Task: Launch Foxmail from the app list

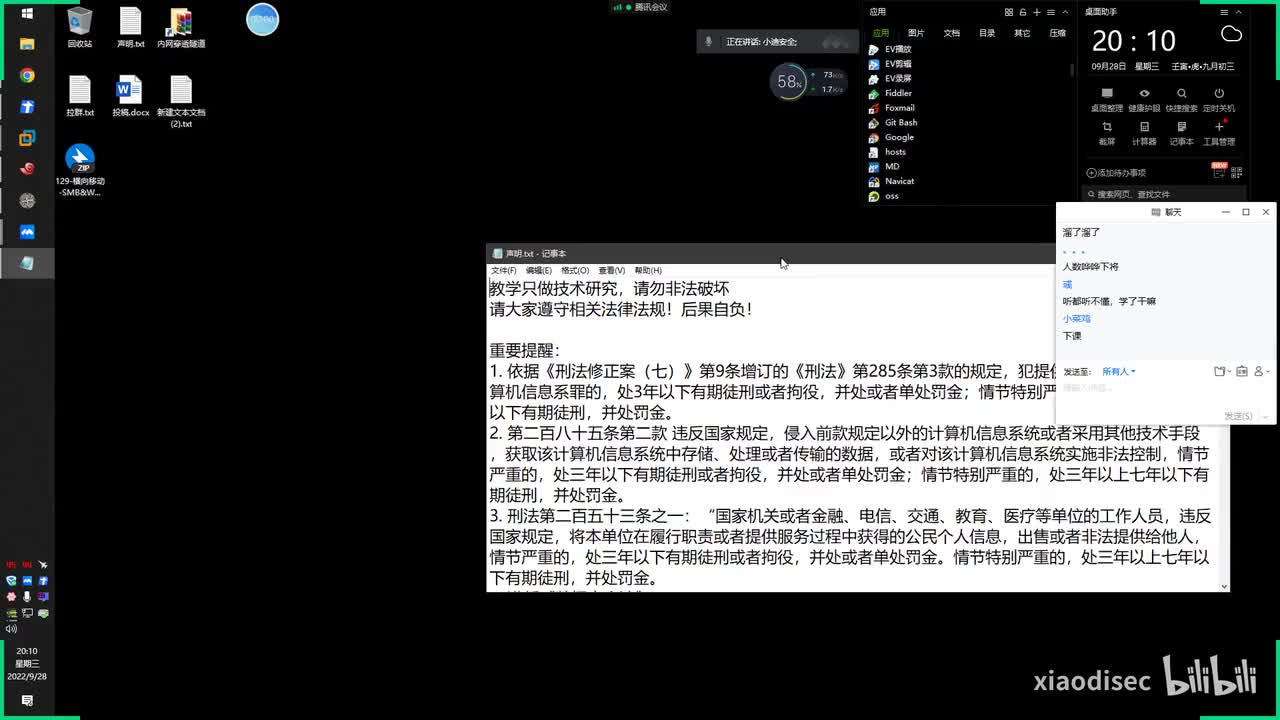Action: point(891,108)
